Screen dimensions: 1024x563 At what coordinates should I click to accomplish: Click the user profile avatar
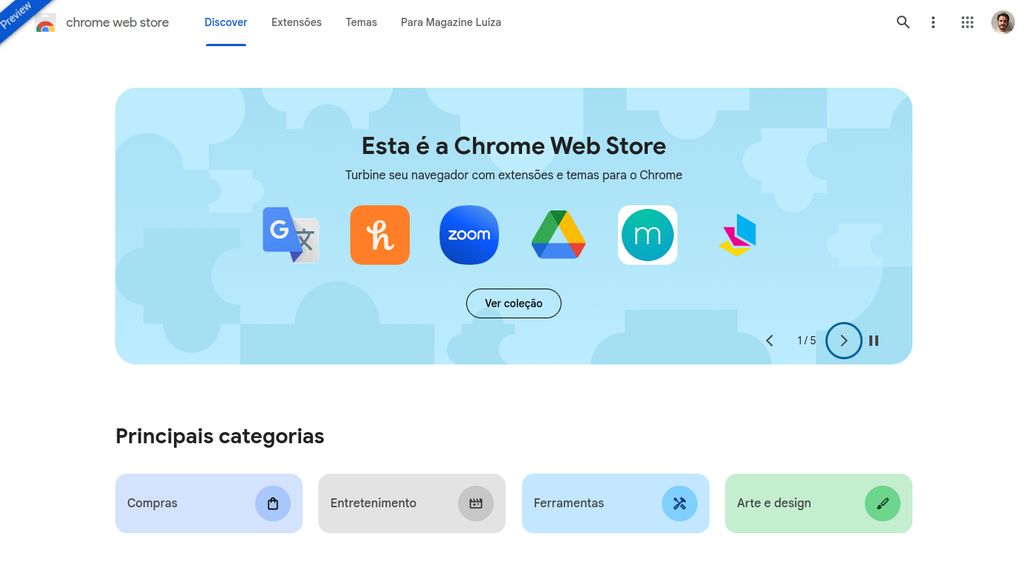tap(1003, 22)
